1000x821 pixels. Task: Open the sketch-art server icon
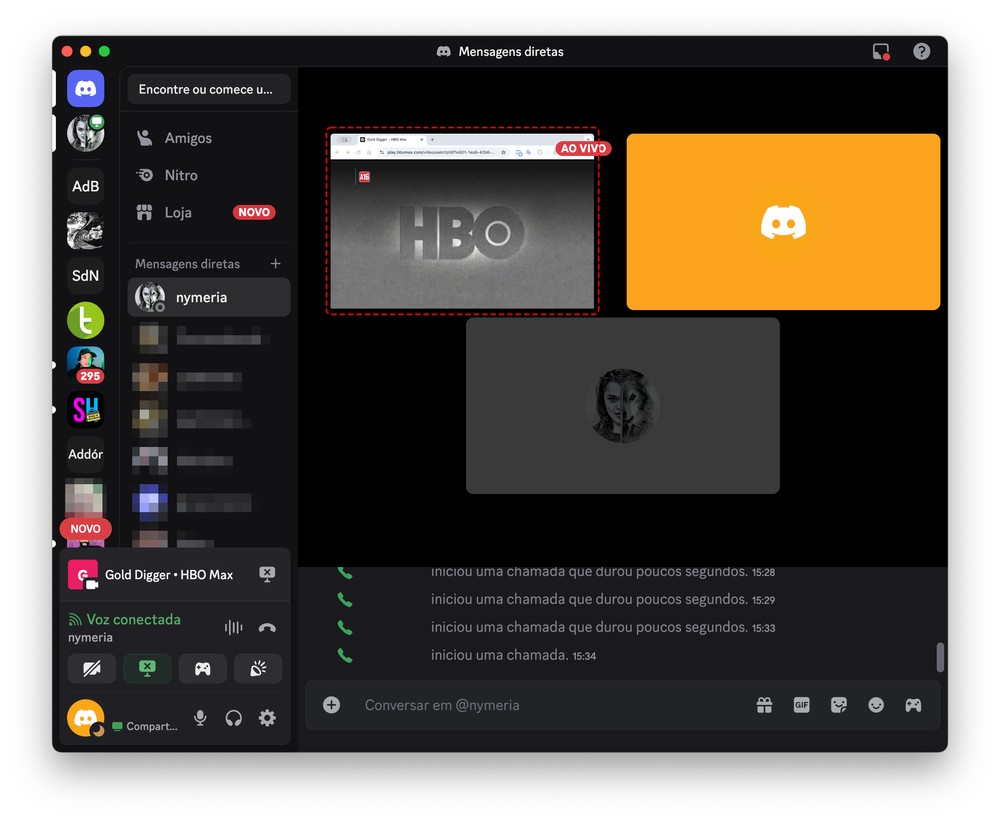85,230
